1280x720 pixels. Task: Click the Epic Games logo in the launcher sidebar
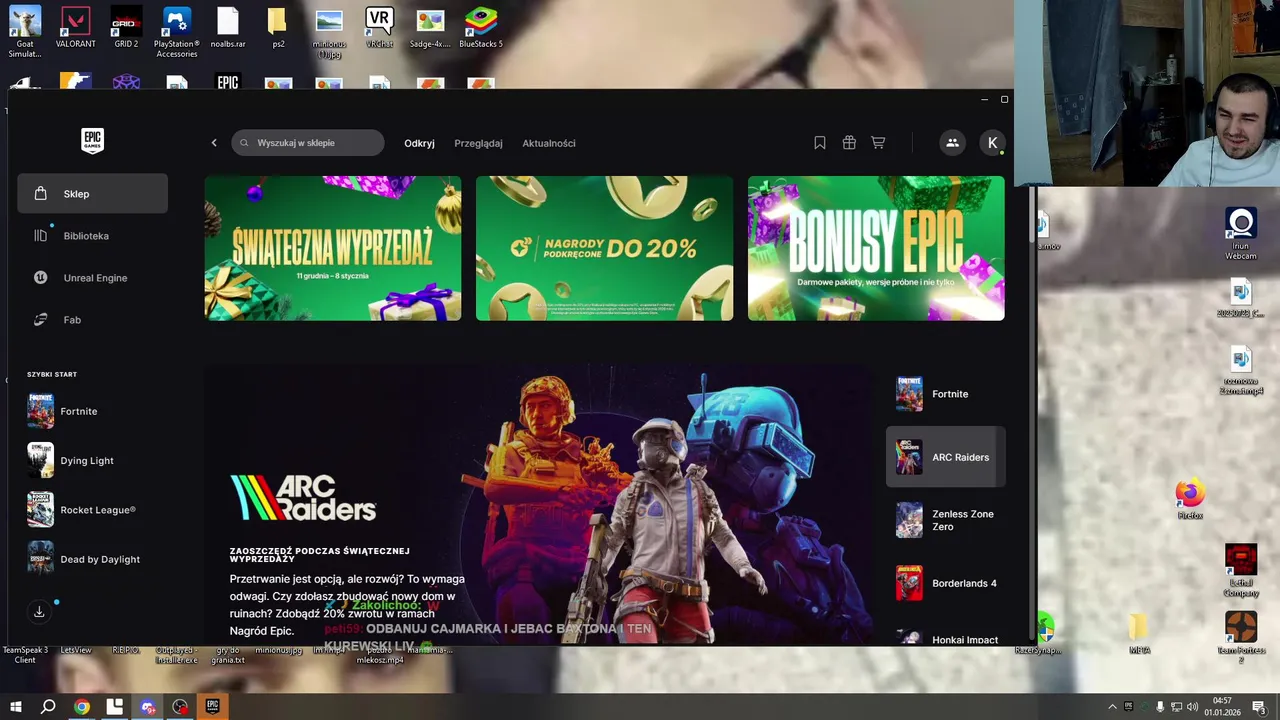[92, 141]
